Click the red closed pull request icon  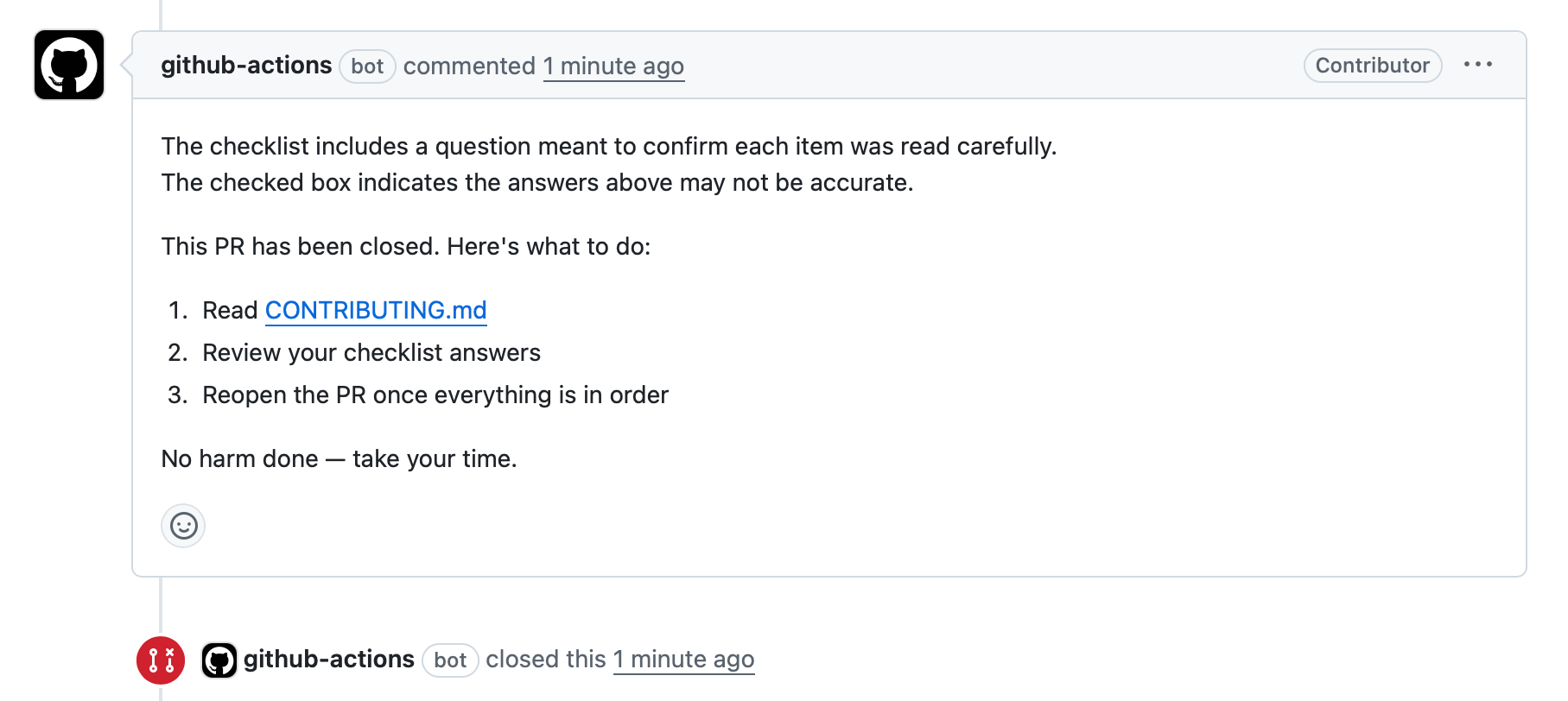(161, 659)
